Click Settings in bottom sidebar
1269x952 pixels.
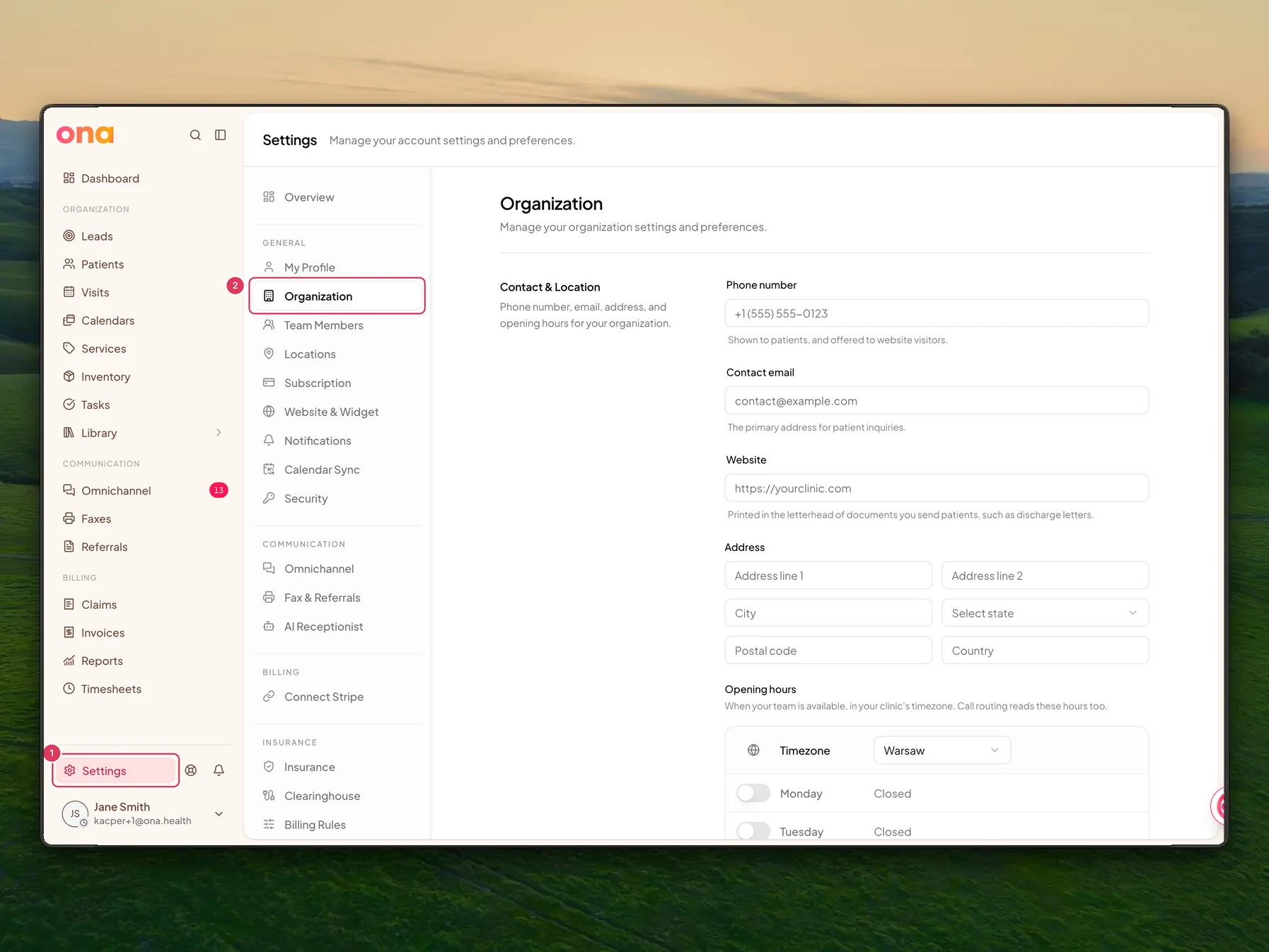click(116, 771)
